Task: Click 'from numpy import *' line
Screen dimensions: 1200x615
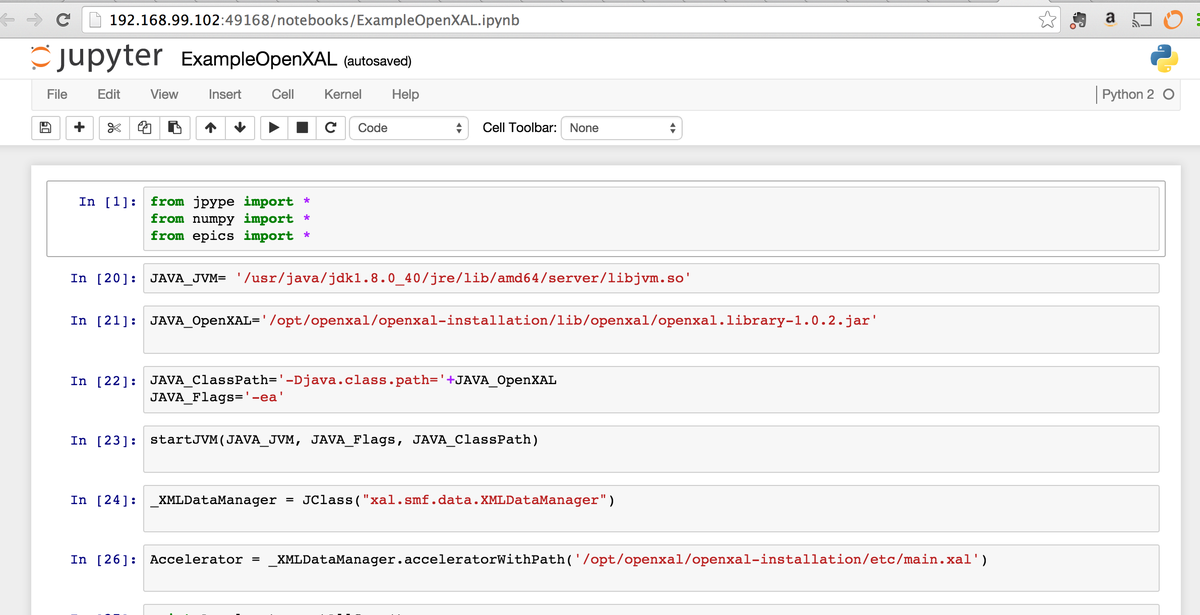Action: click(x=231, y=219)
